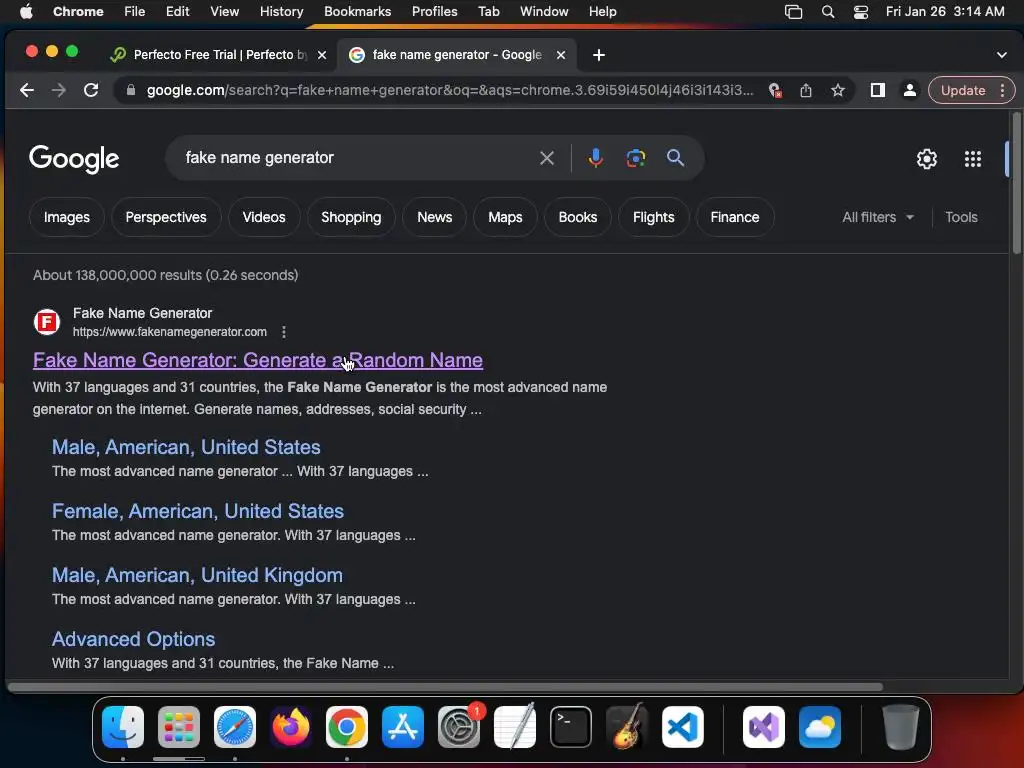This screenshot has height=768, width=1024.
Task: Click the horizontal scrollbar at page bottom
Action: (x=445, y=687)
